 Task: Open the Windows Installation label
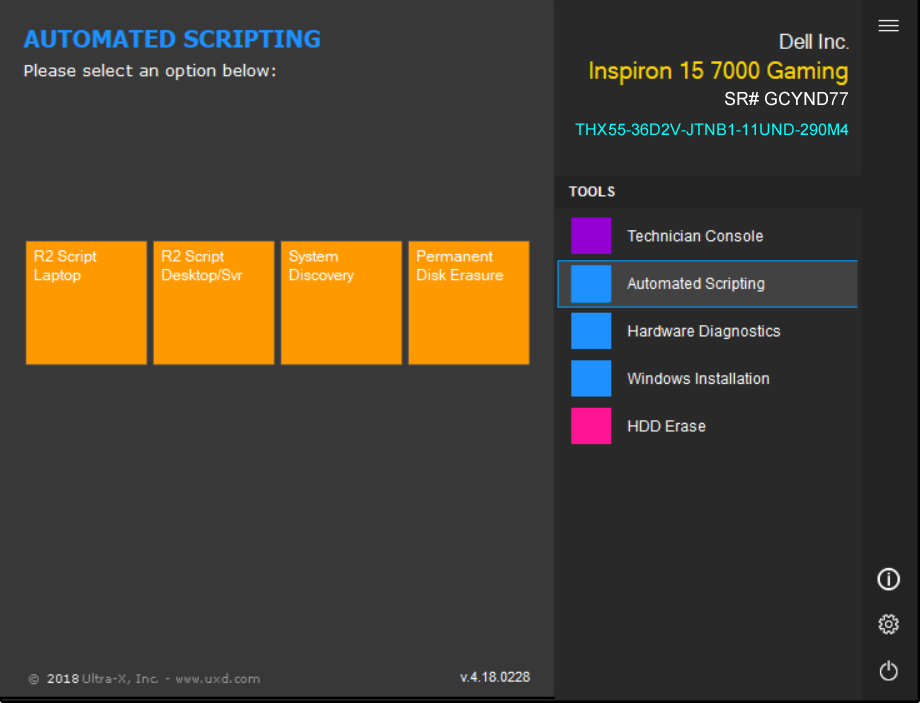[x=698, y=378]
